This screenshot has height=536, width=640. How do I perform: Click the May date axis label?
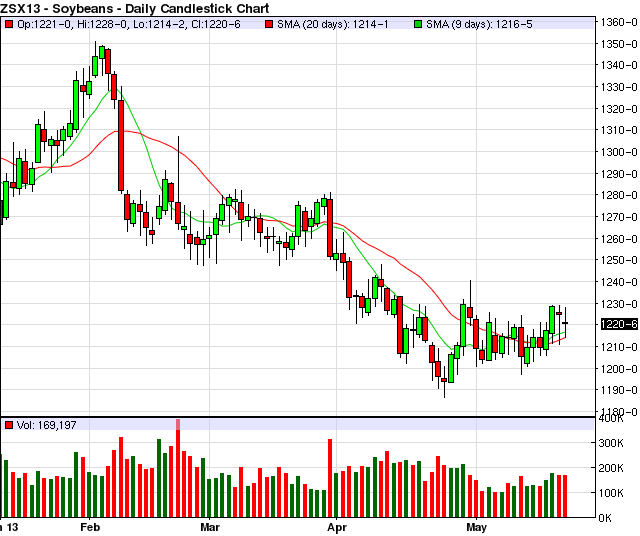[x=476, y=527]
